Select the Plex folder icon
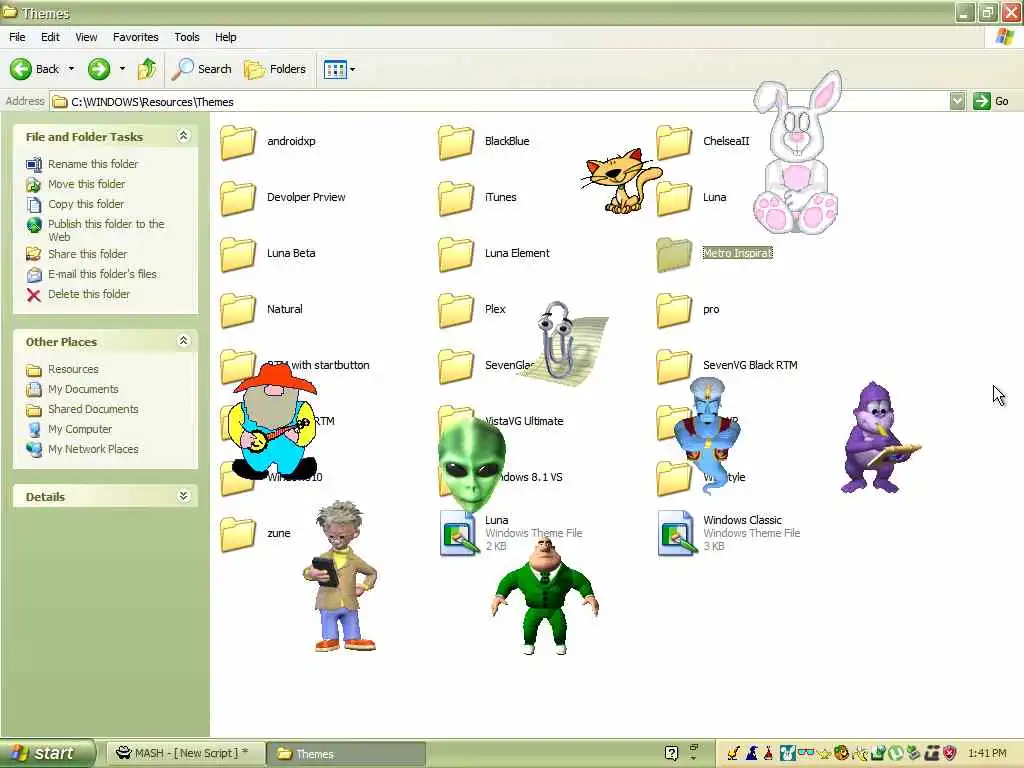Viewport: 1024px width, 768px height. point(456,310)
